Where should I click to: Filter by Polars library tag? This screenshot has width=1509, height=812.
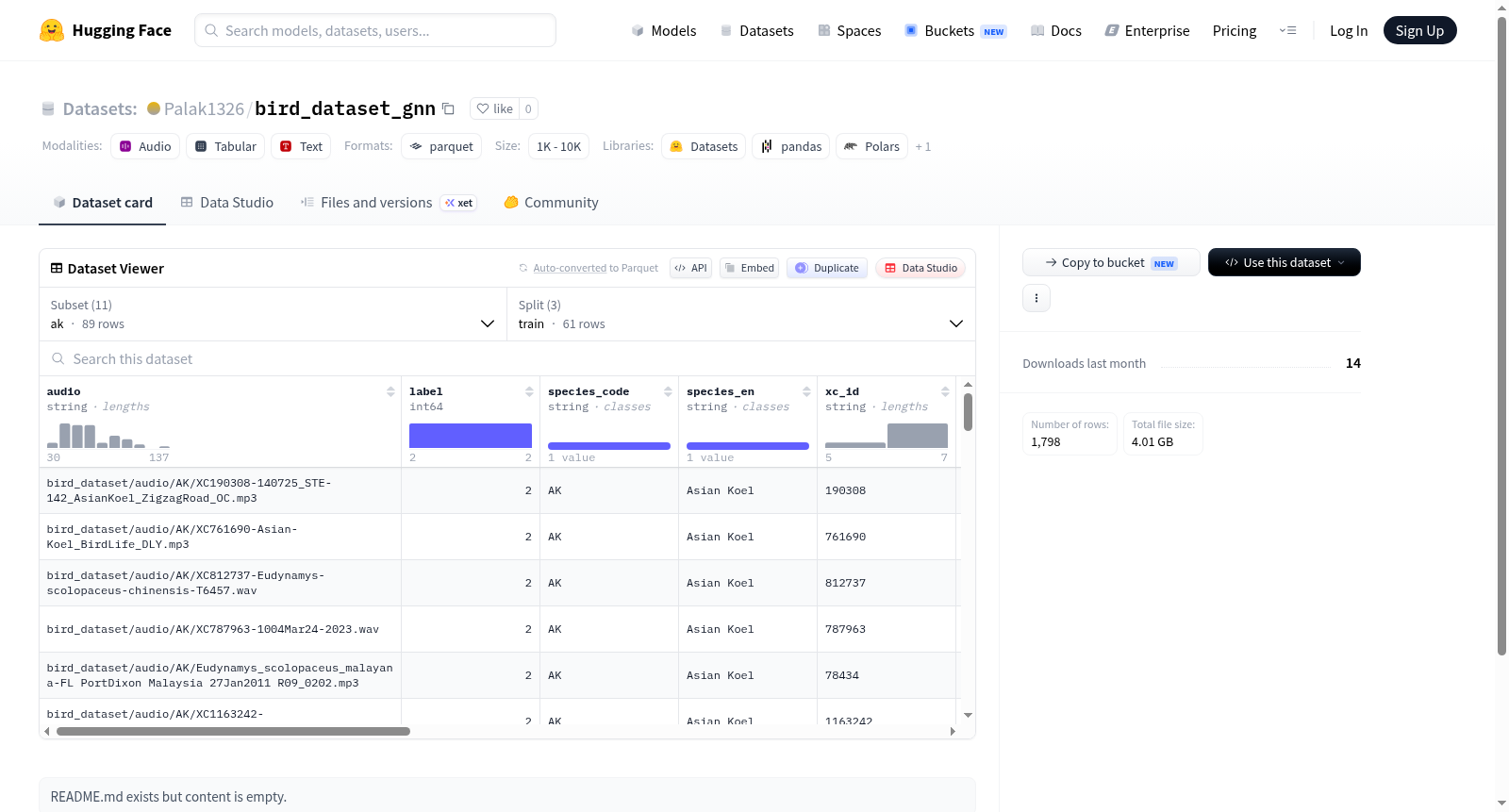coord(871,146)
